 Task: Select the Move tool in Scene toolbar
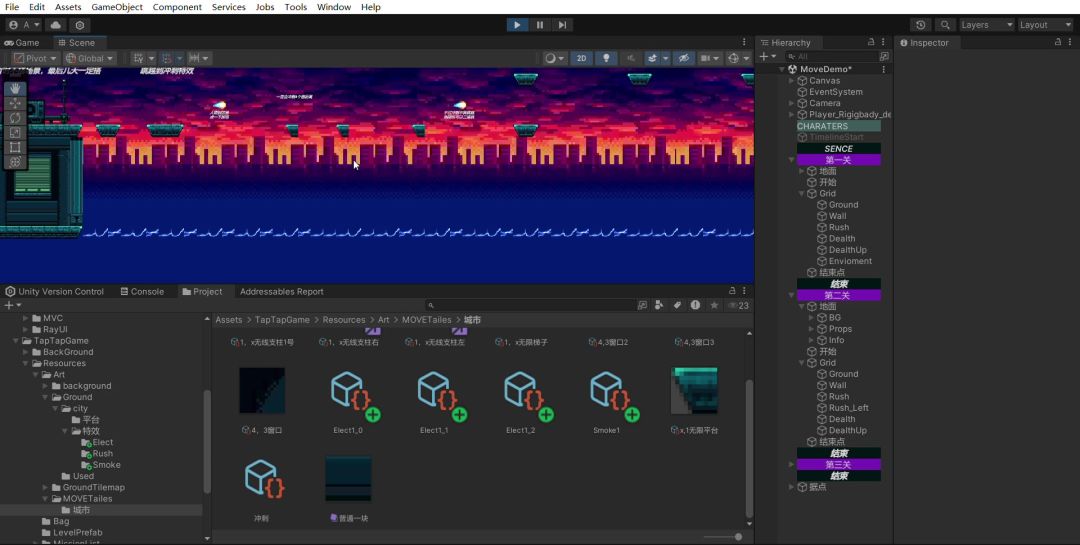point(15,103)
